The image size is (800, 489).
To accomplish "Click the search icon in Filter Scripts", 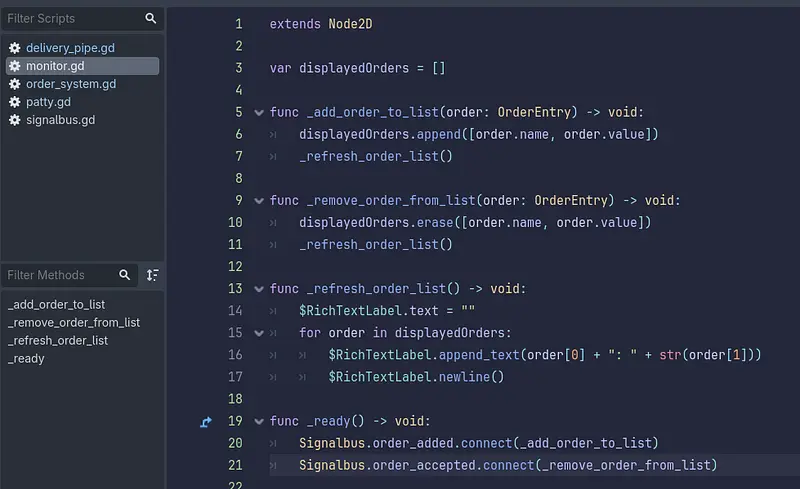I will point(150,18).
